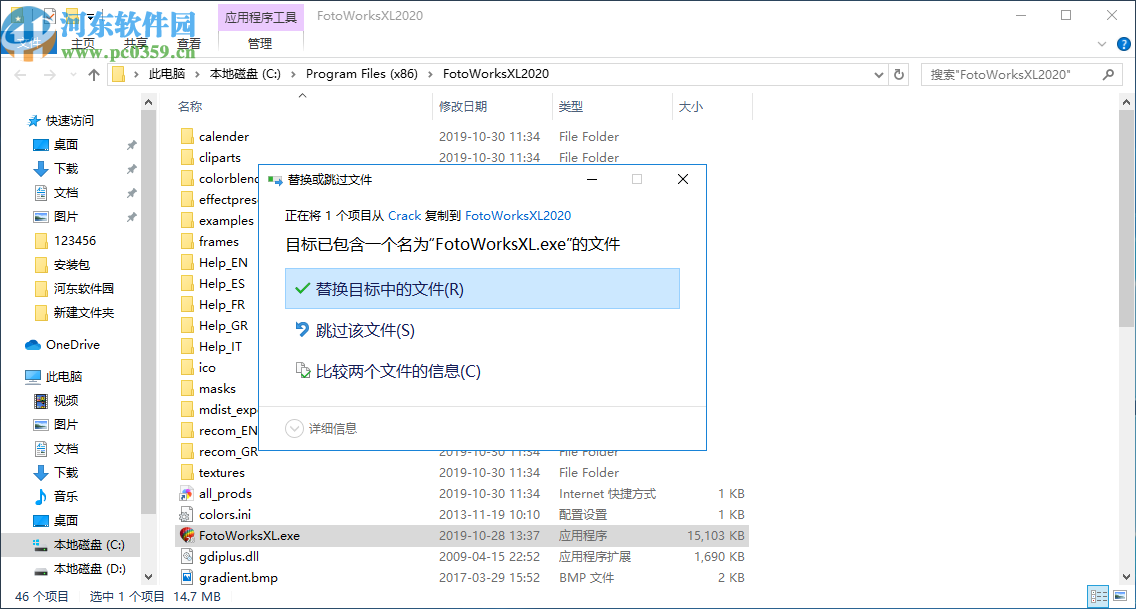Click the search FotoWorksXL2020 box

pyautogui.click(x=1010, y=74)
